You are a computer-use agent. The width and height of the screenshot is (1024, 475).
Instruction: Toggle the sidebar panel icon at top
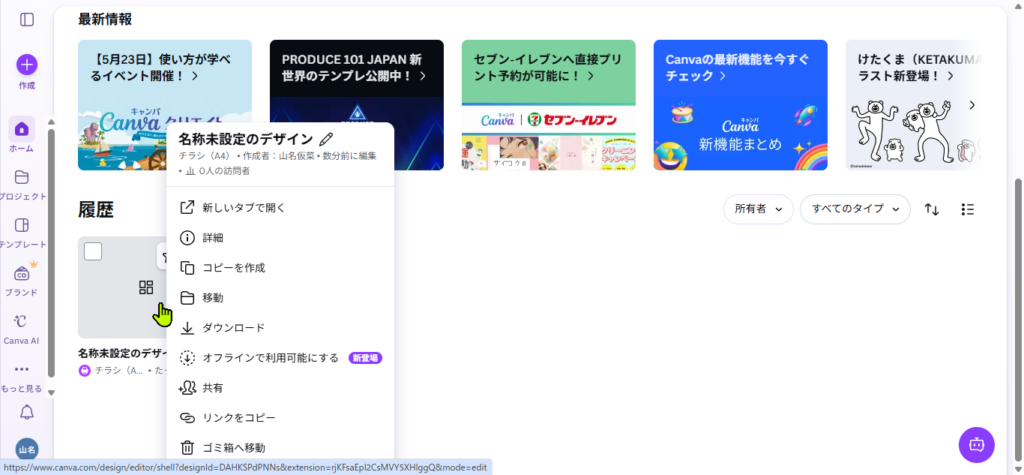(x=27, y=20)
